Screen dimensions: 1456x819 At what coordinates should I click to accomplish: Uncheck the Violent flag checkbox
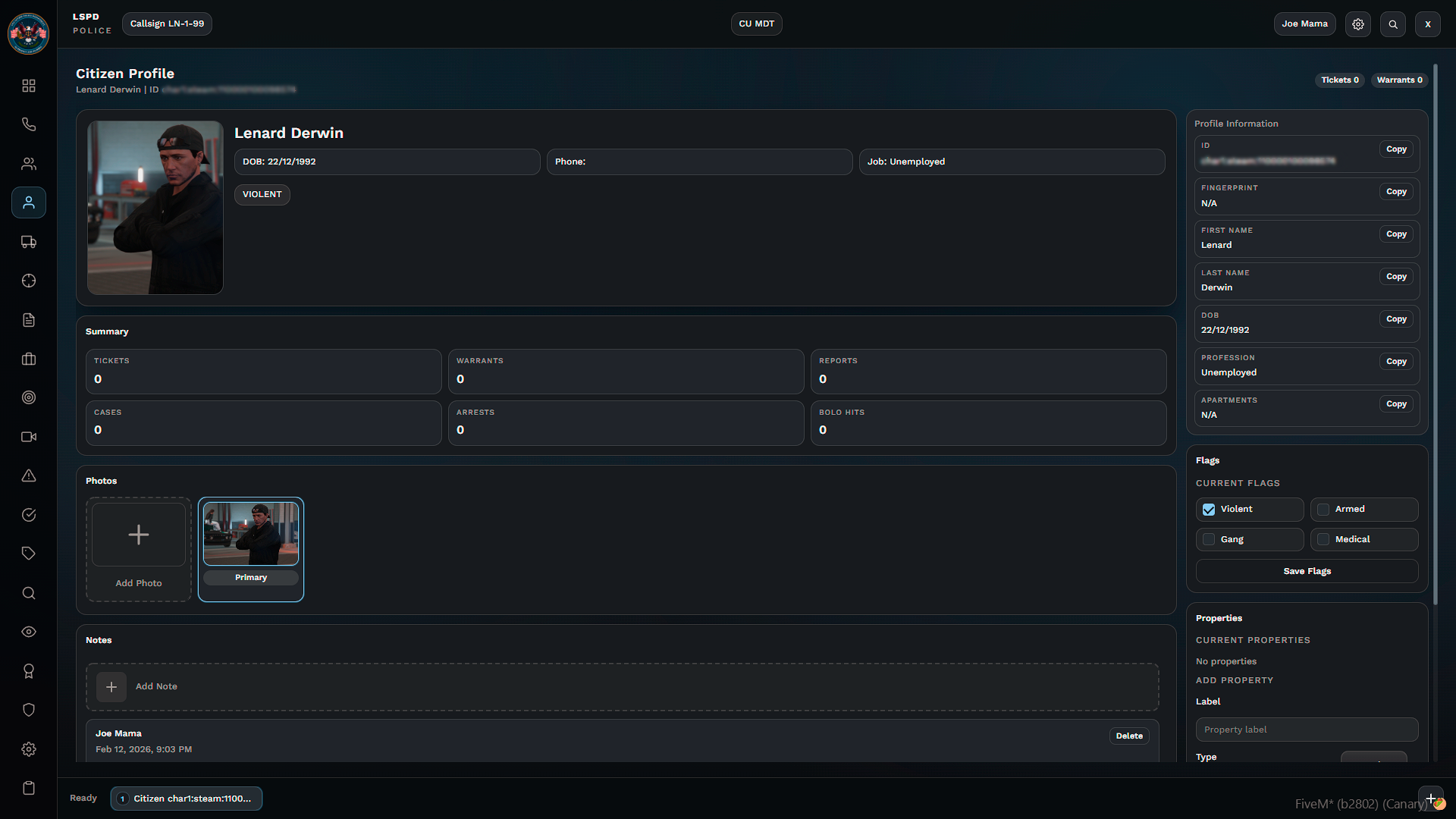tap(1209, 510)
